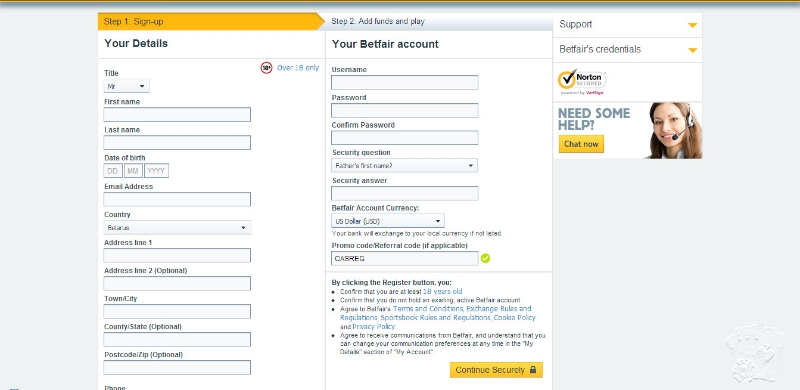Open the Cookie Policy link
The width and height of the screenshot is (800, 390).
pos(515,318)
